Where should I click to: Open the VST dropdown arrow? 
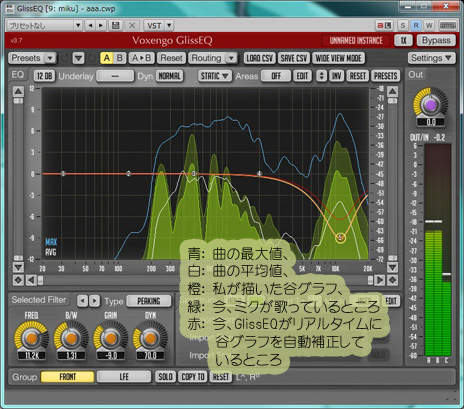tap(169, 25)
